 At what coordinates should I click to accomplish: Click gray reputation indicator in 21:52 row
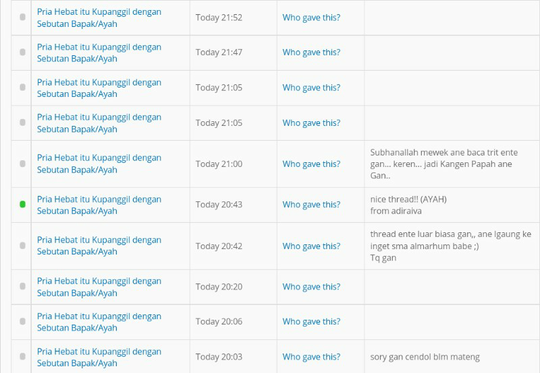(23, 17)
